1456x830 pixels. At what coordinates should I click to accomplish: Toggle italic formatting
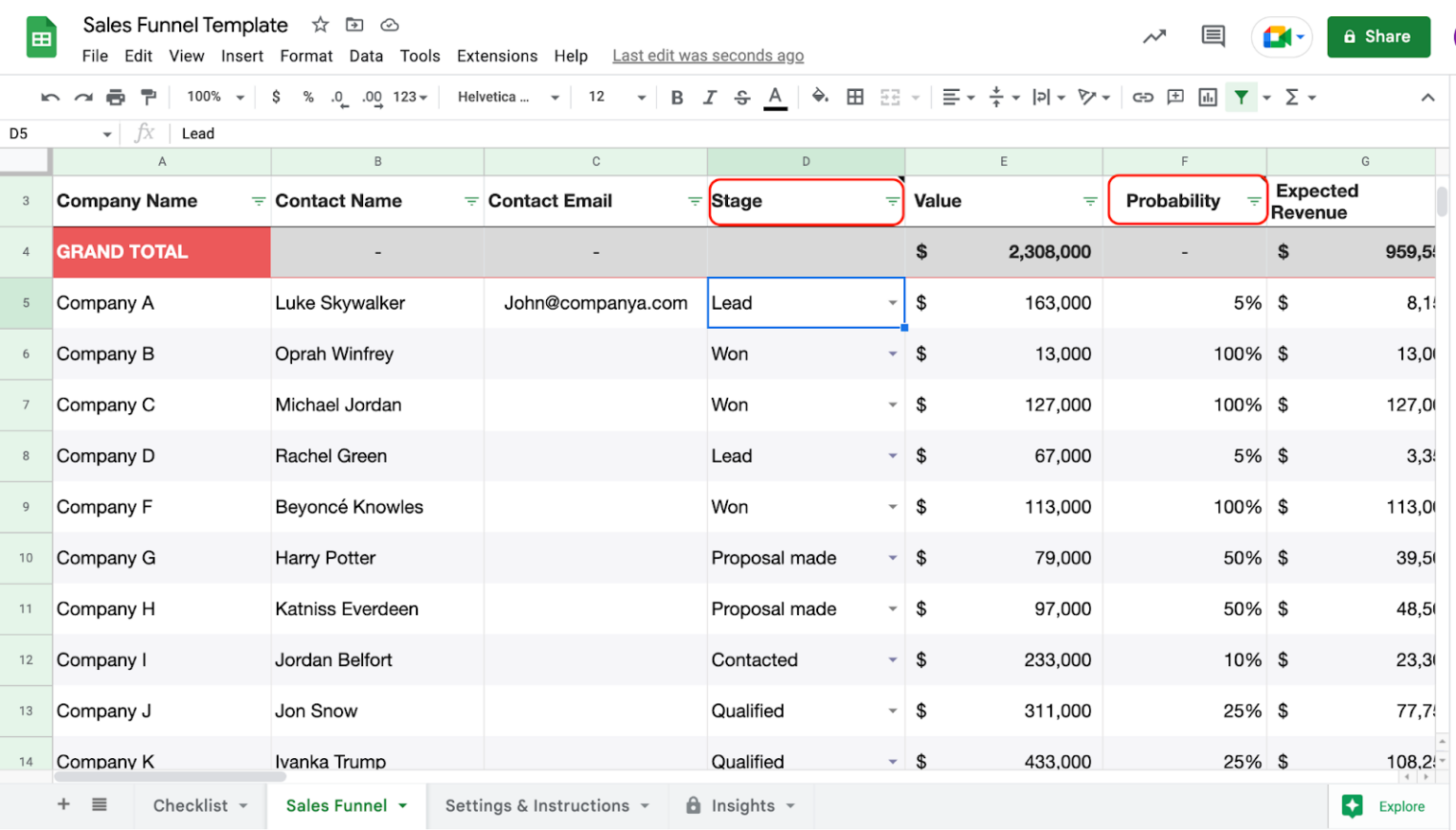pos(709,97)
